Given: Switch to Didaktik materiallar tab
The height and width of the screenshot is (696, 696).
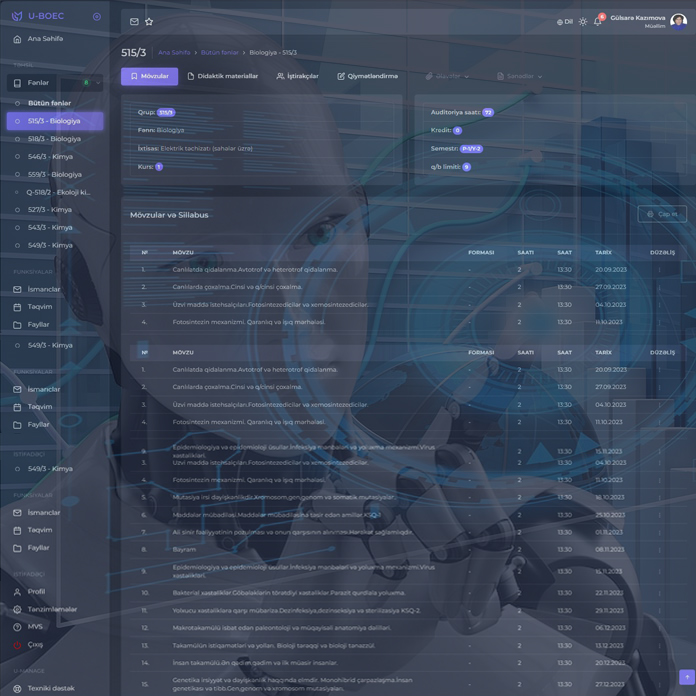Looking at the screenshot, I should pos(222,76).
